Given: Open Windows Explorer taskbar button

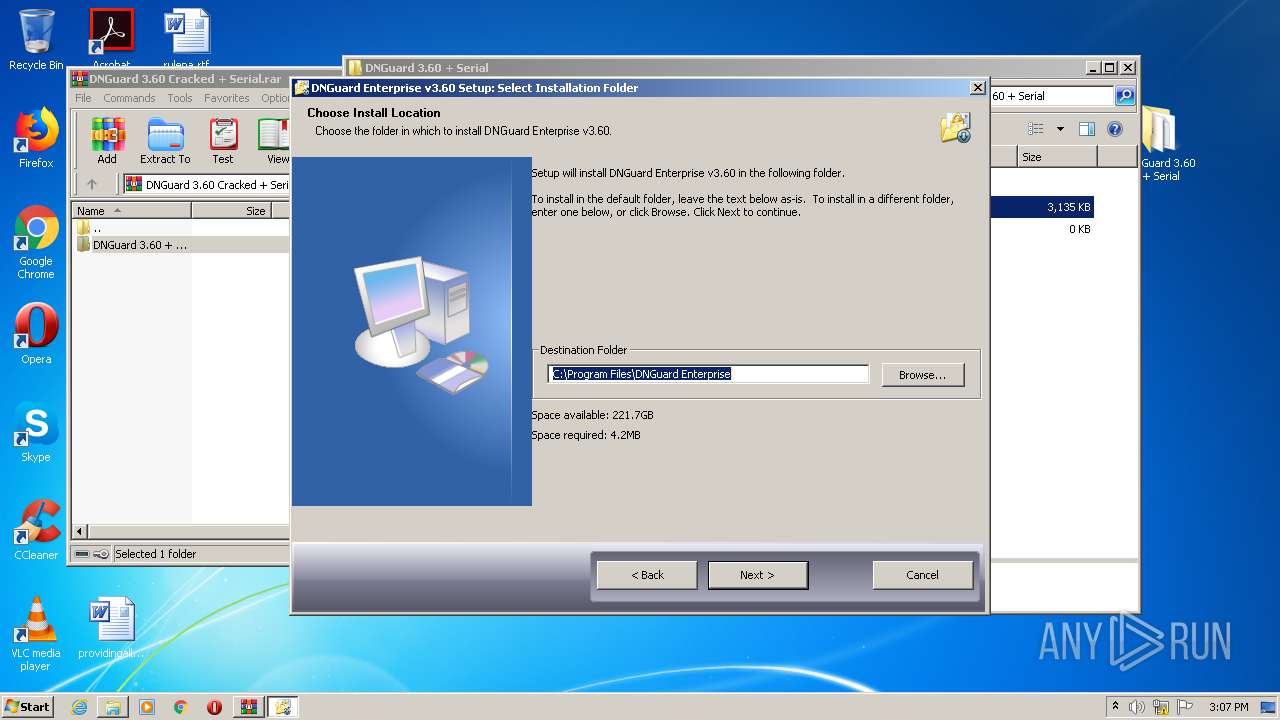Looking at the screenshot, I should point(113,707).
